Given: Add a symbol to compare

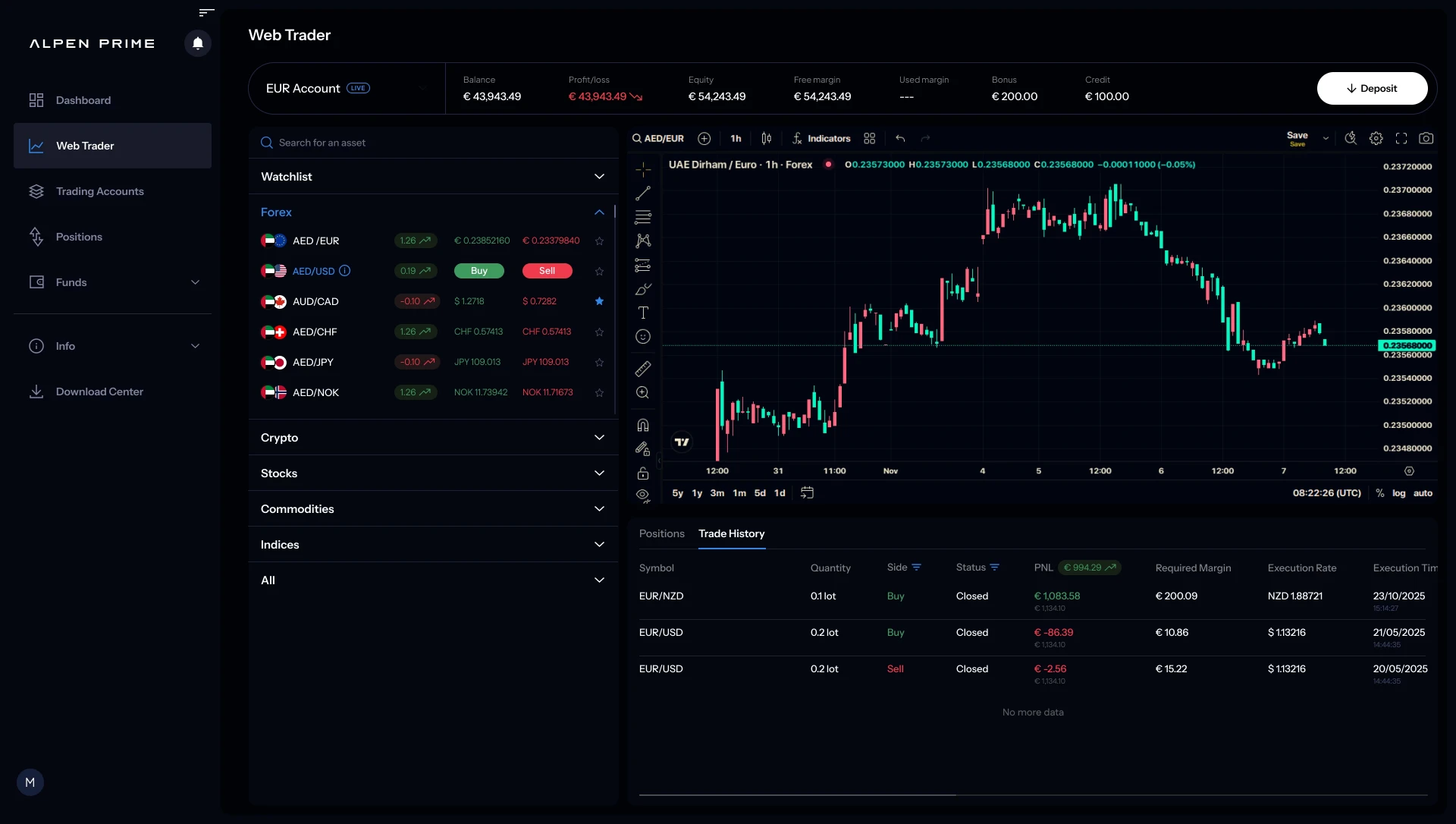Looking at the screenshot, I should 704,139.
